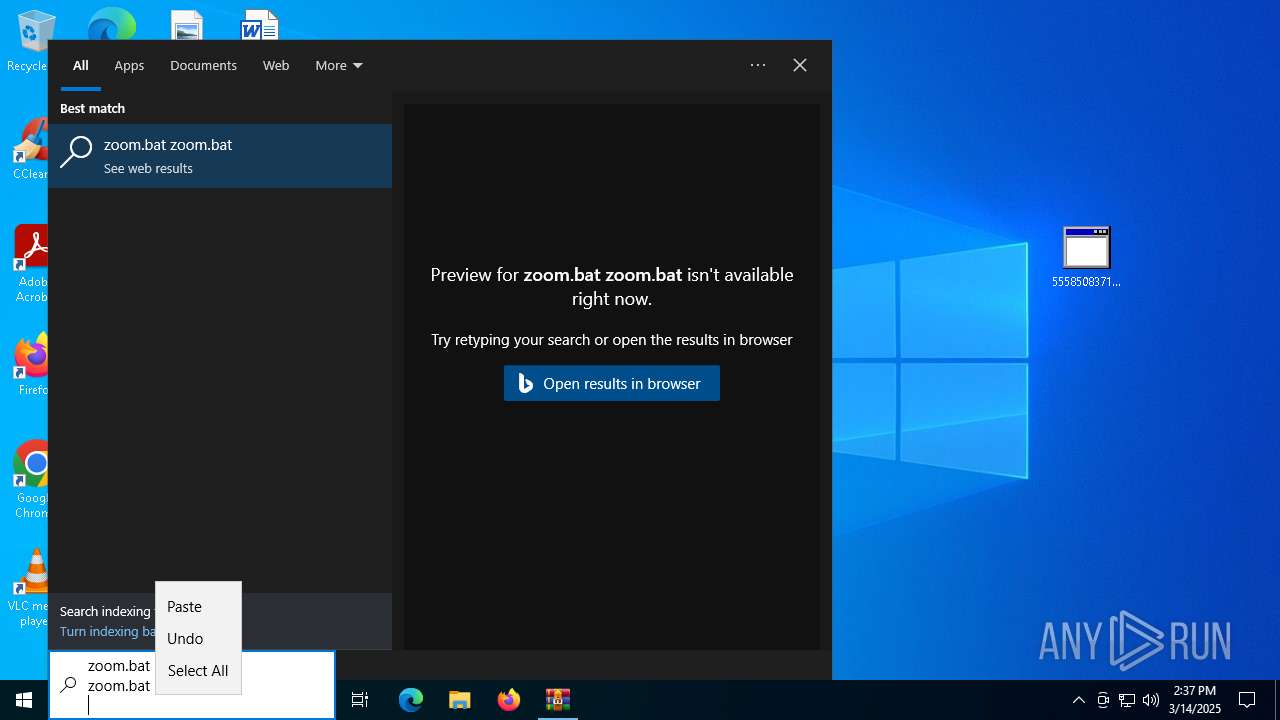Launch Adobe Acrobat desktop shortcut
The image size is (1280, 720).
coord(31,263)
